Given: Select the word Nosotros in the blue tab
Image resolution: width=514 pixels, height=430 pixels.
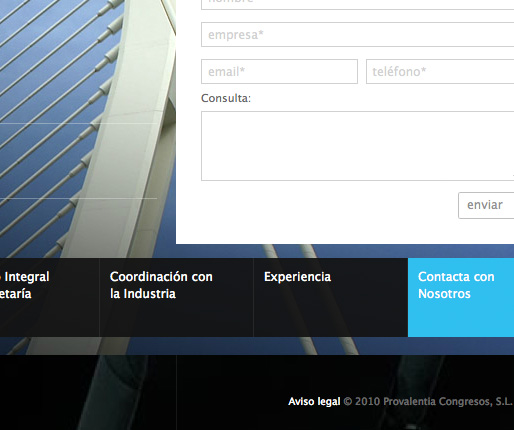Looking at the screenshot, I should (x=444, y=294).
